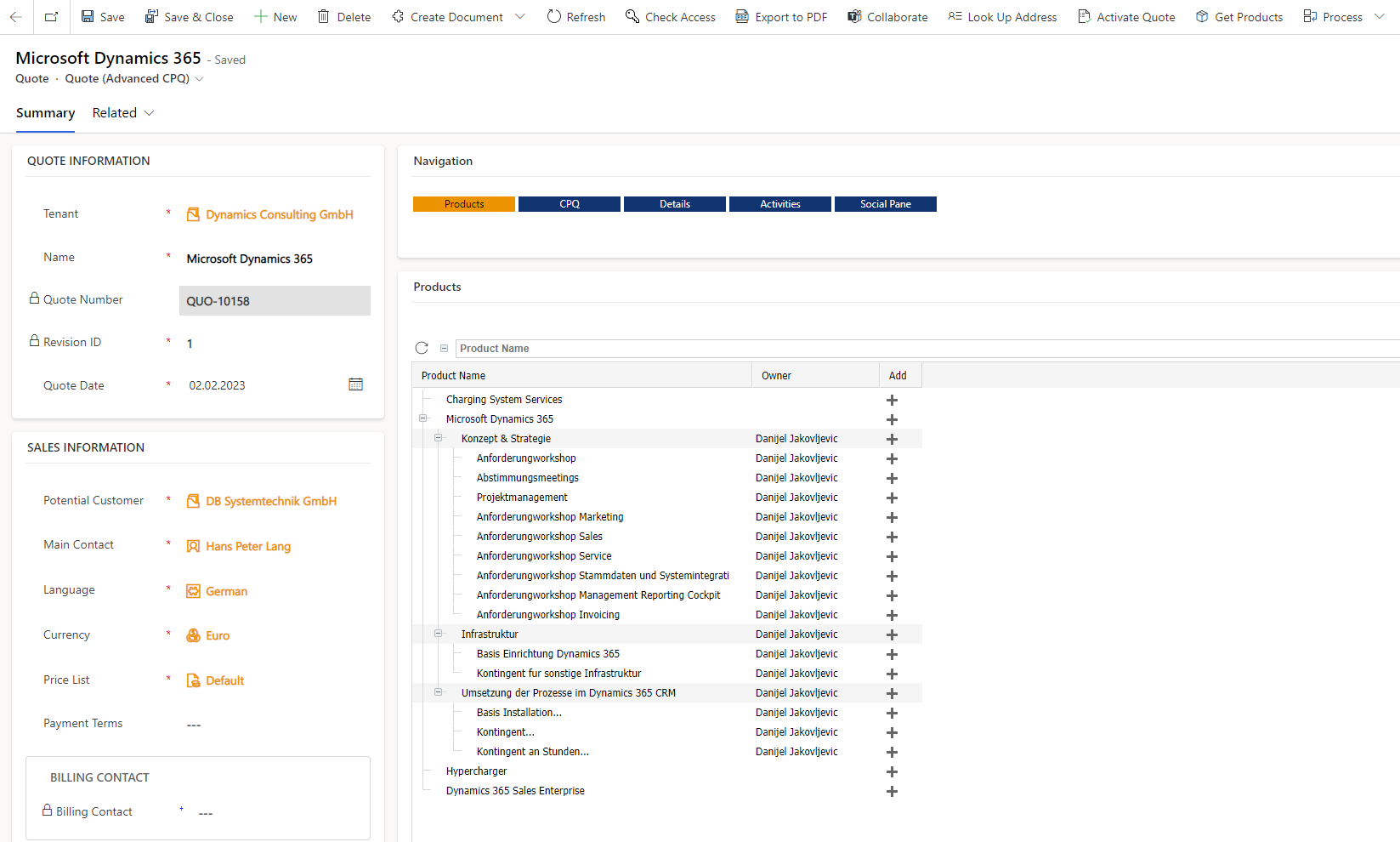Viewport: 1400px width, 842px height.
Task: Open the German language lookup
Action: pyautogui.click(x=226, y=591)
